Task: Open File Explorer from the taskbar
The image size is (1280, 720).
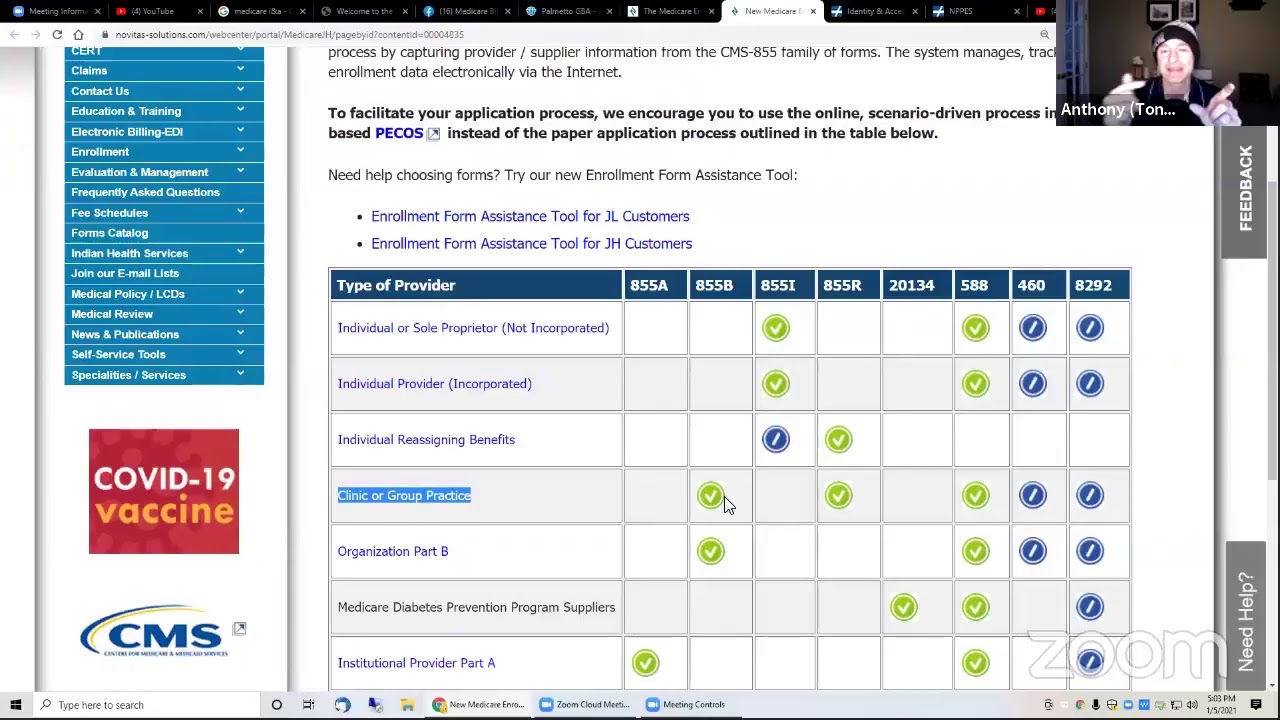Action: (407, 705)
